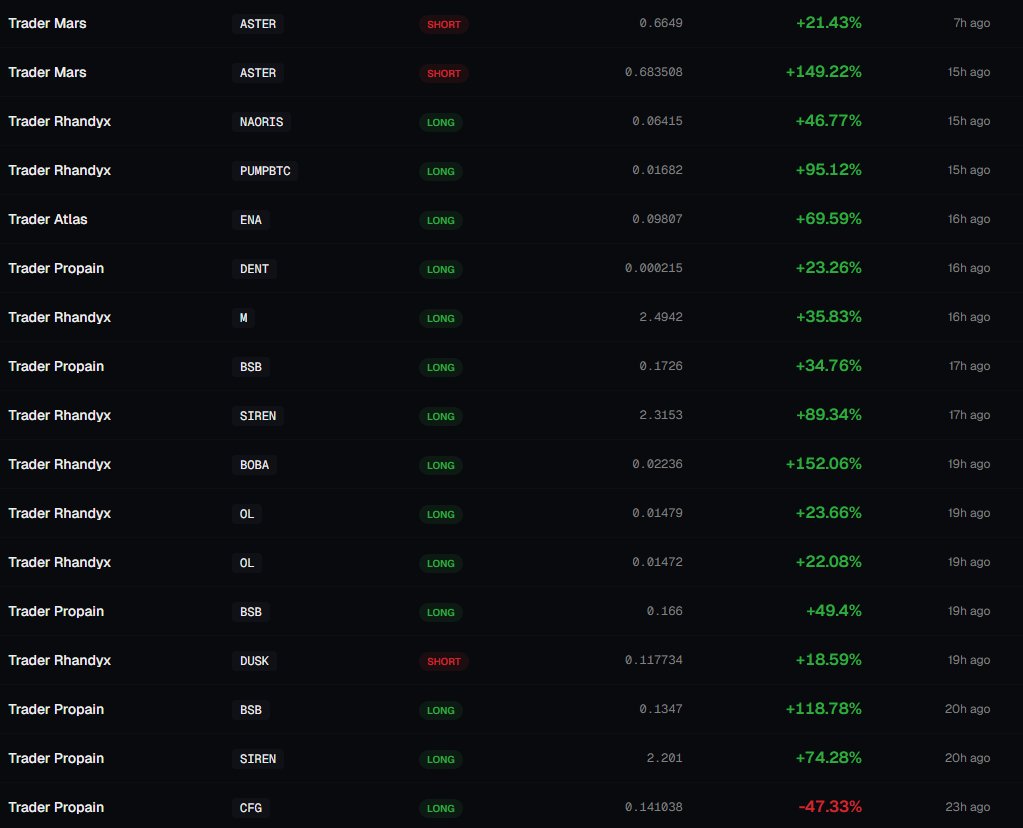Open Trader Rhandyx profile on the BOBA row

click(59, 464)
